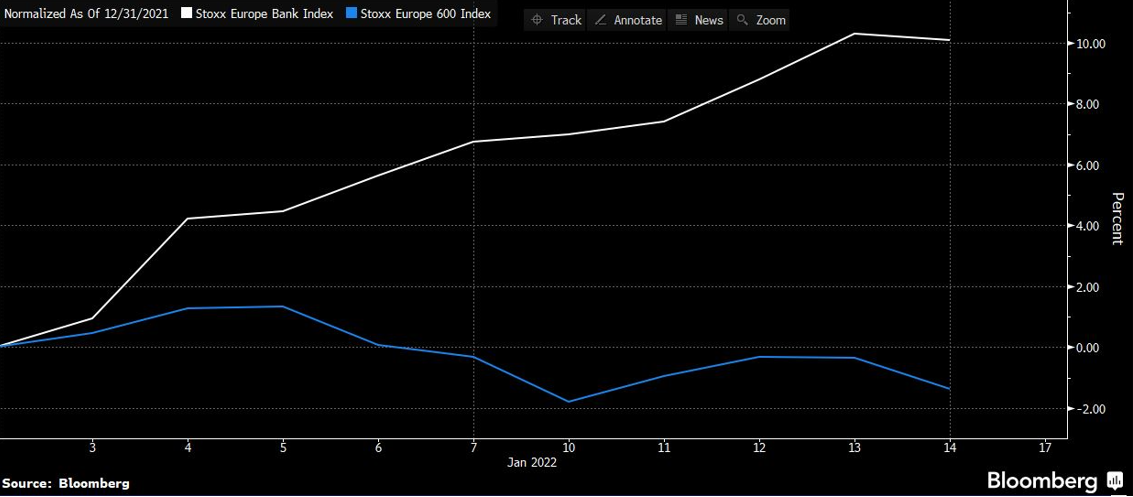
Task: Click the blue line low at Jan 10
Action: click(569, 402)
